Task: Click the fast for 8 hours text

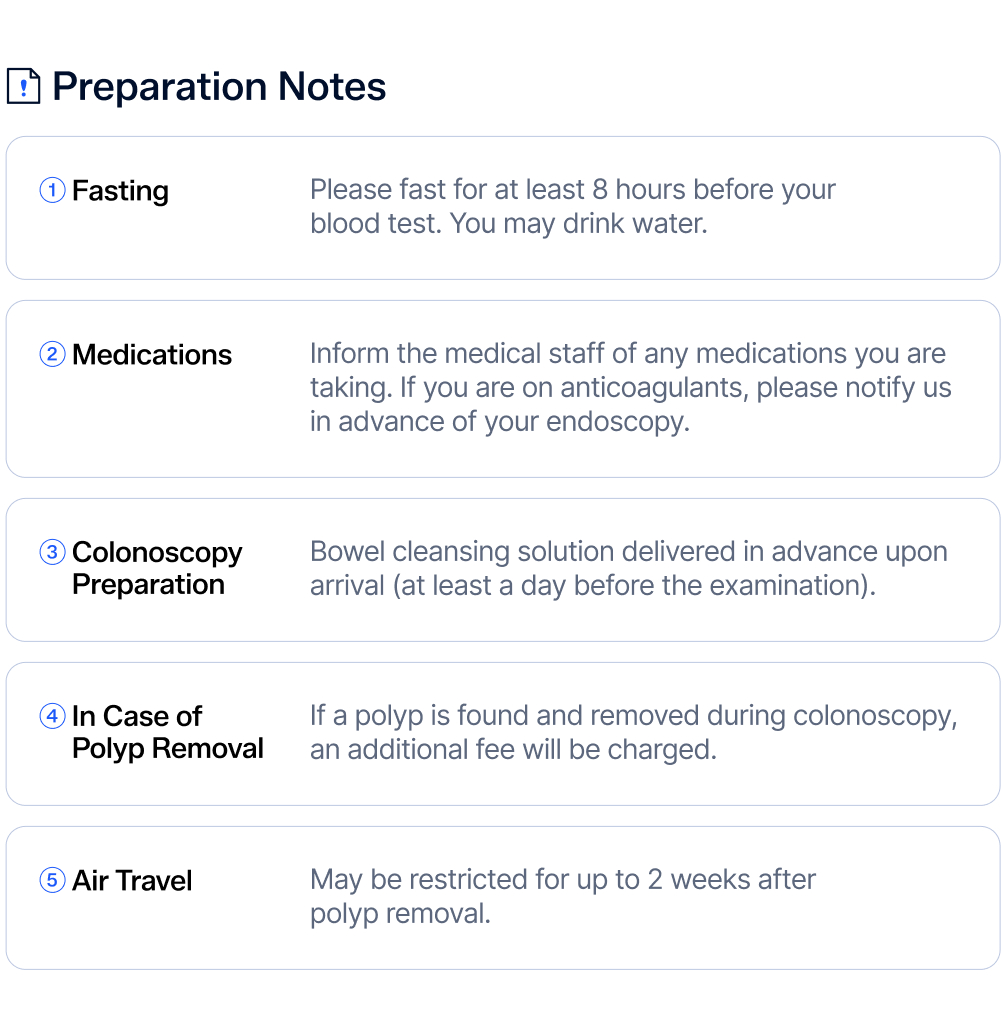Action: [x=572, y=190]
